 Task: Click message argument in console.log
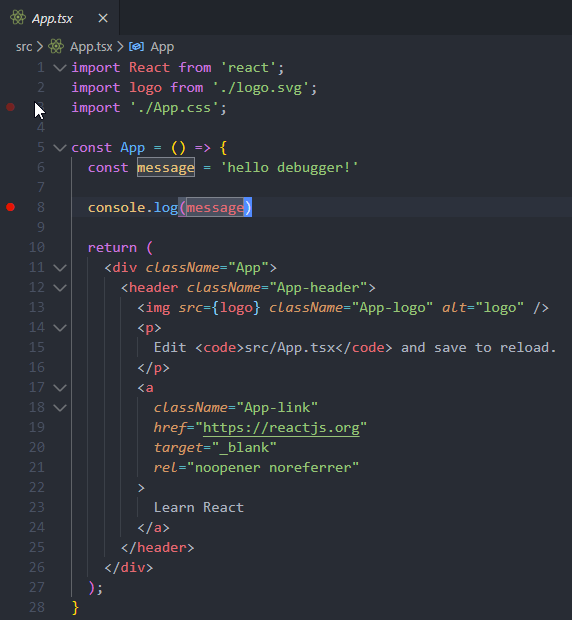coord(215,208)
